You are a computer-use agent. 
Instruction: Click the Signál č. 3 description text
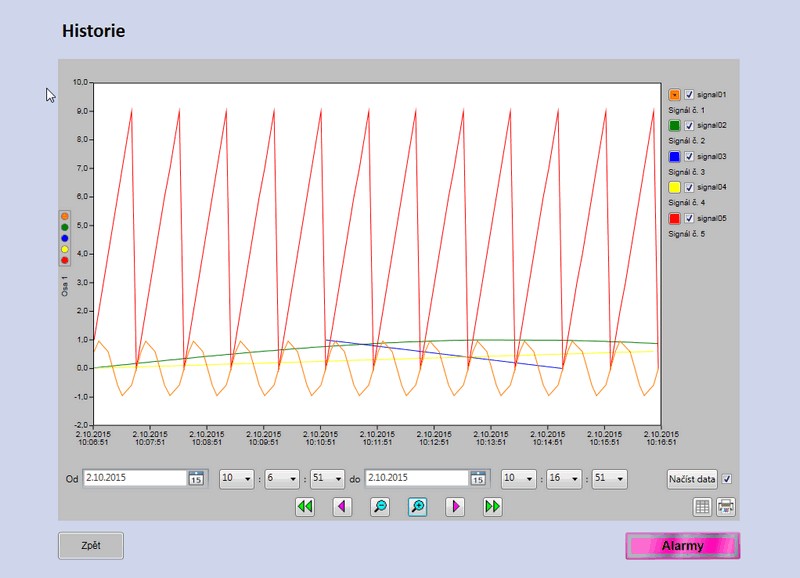pyautogui.click(x=687, y=172)
